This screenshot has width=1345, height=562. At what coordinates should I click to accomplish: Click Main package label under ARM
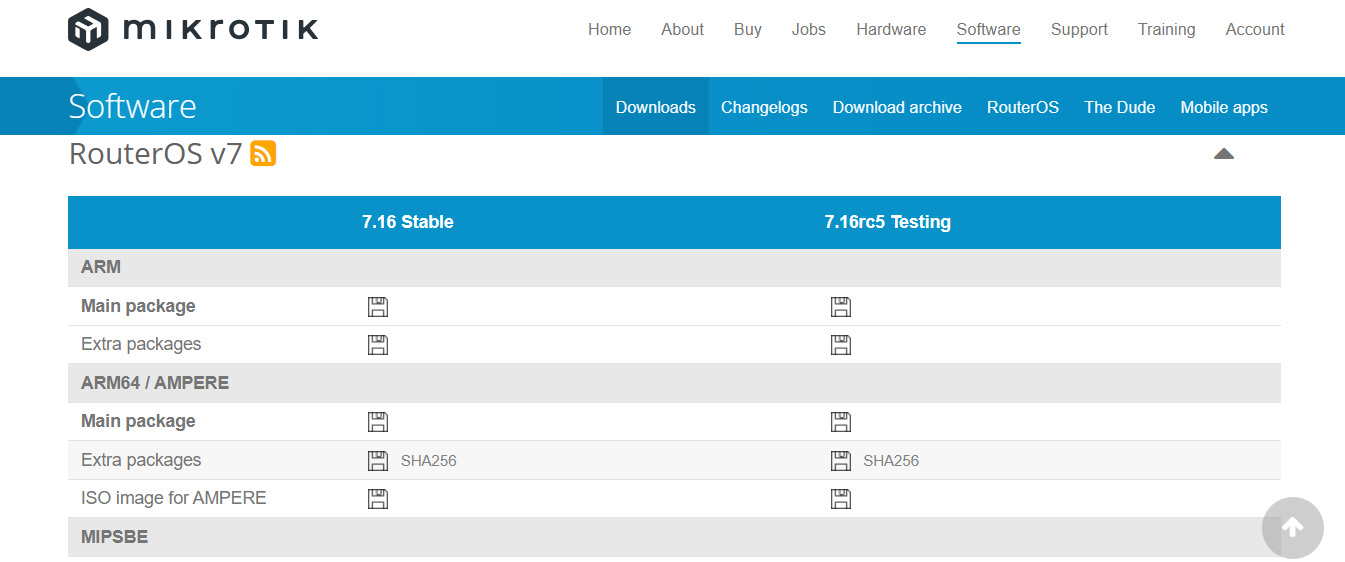(x=138, y=306)
